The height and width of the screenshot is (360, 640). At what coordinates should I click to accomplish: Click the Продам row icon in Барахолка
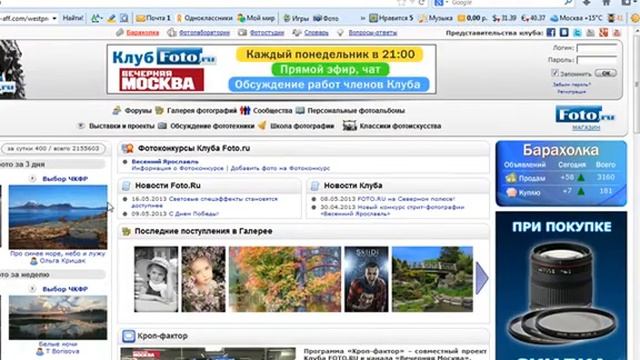tap(511, 178)
